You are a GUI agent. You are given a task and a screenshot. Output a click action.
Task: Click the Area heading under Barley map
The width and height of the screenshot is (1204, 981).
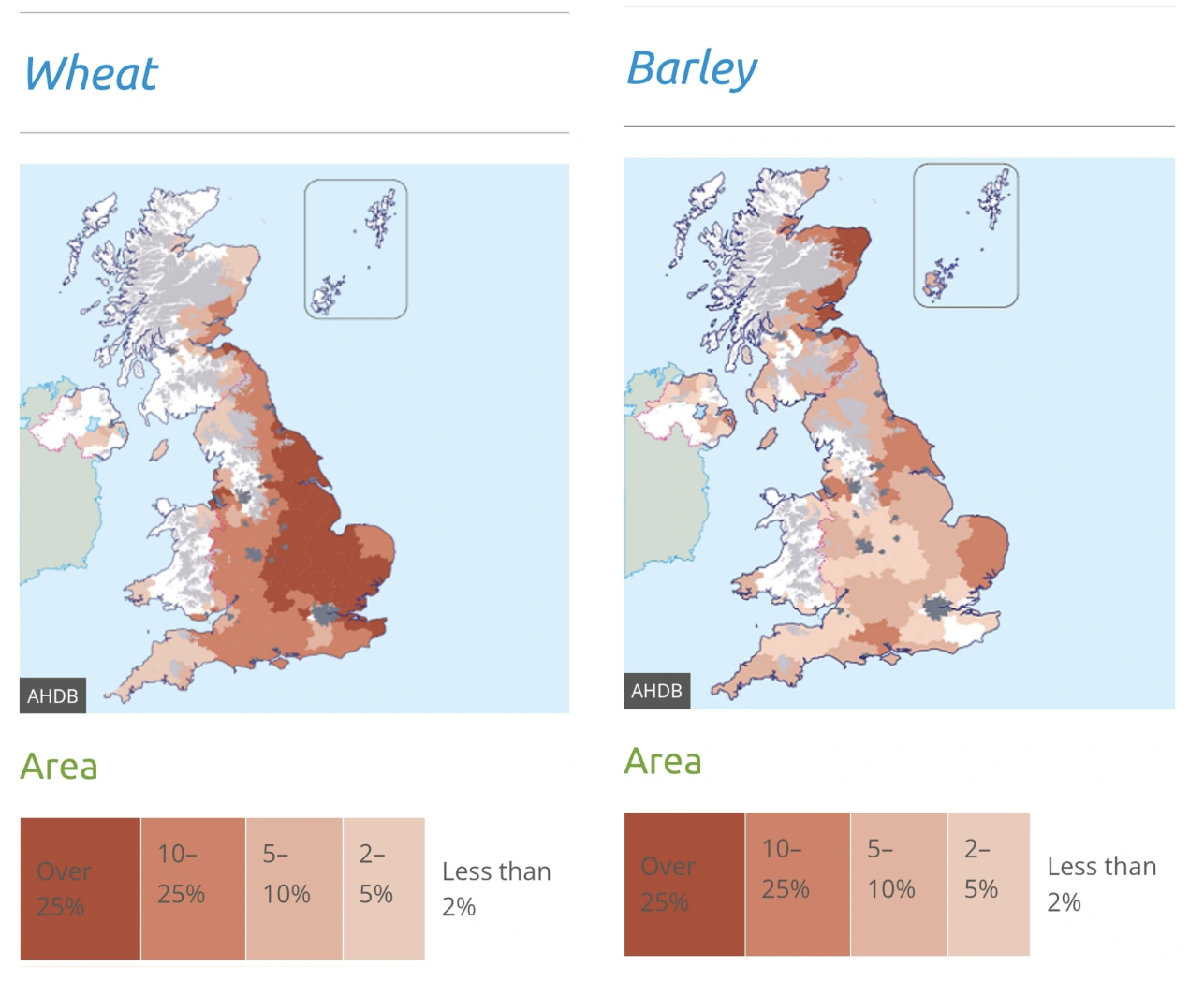[x=663, y=762]
